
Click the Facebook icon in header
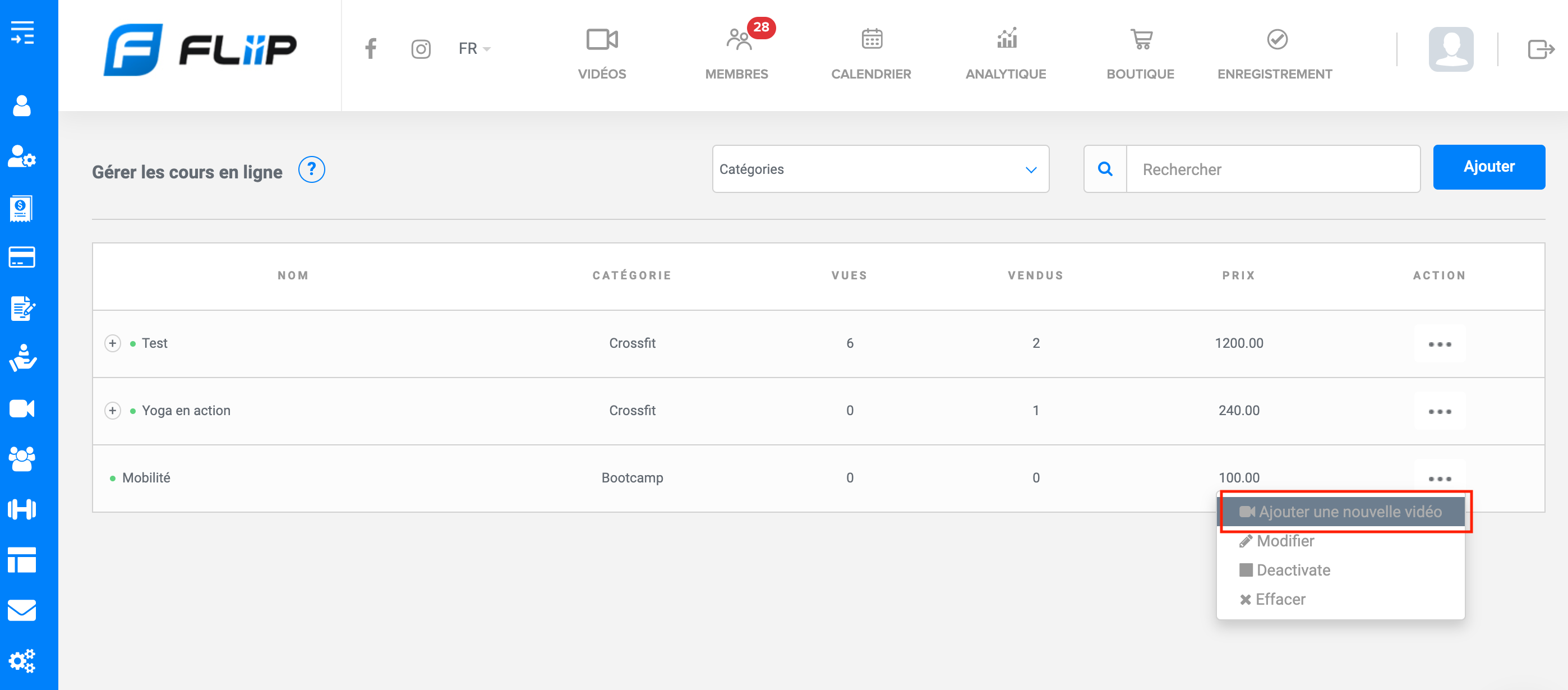tap(371, 49)
